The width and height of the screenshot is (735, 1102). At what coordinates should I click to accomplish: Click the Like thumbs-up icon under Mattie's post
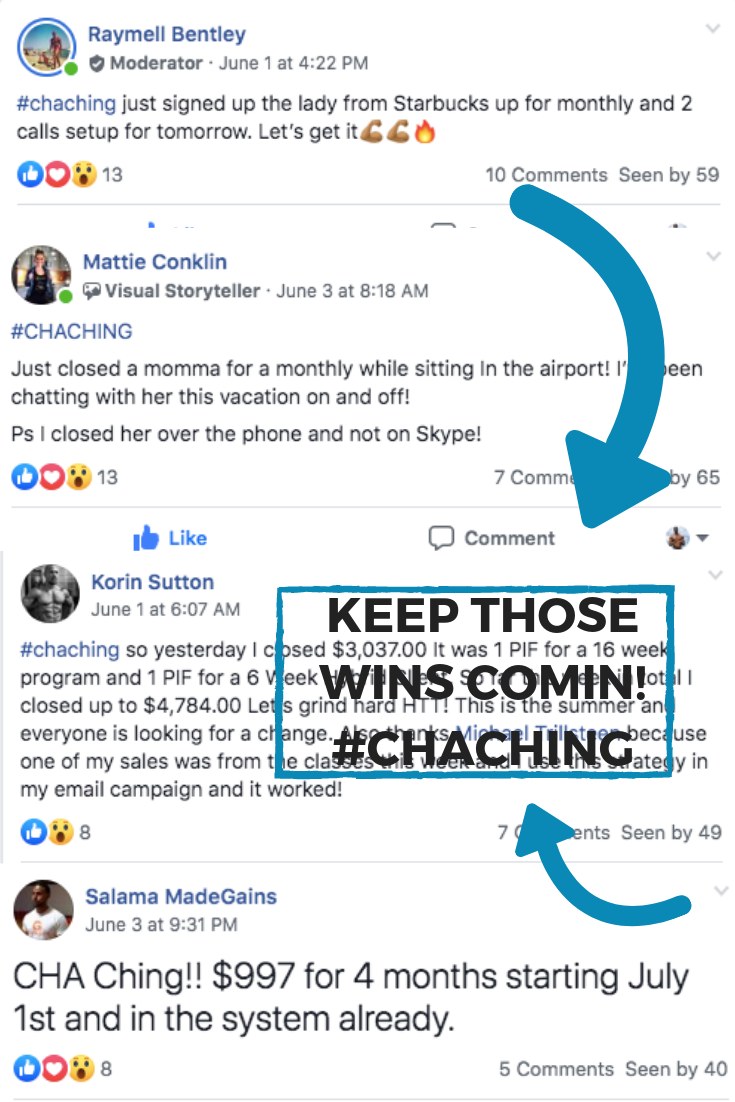[146, 538]
